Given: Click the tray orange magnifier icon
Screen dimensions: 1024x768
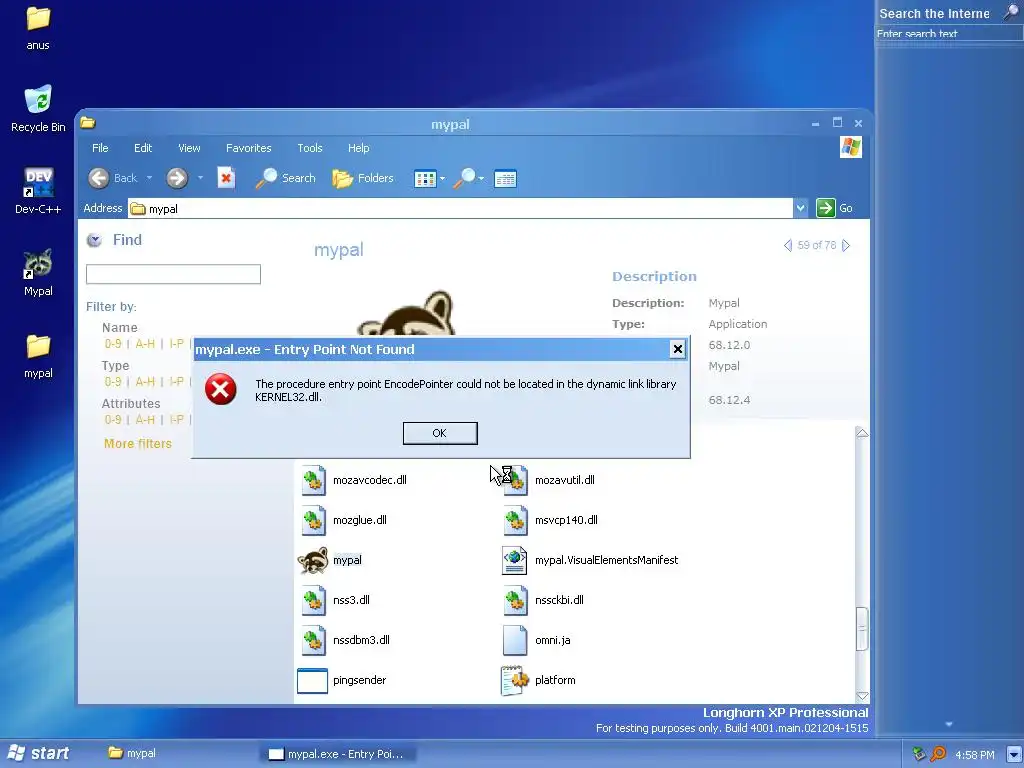Looking at the screenshot, I should (x=938, y=754).
